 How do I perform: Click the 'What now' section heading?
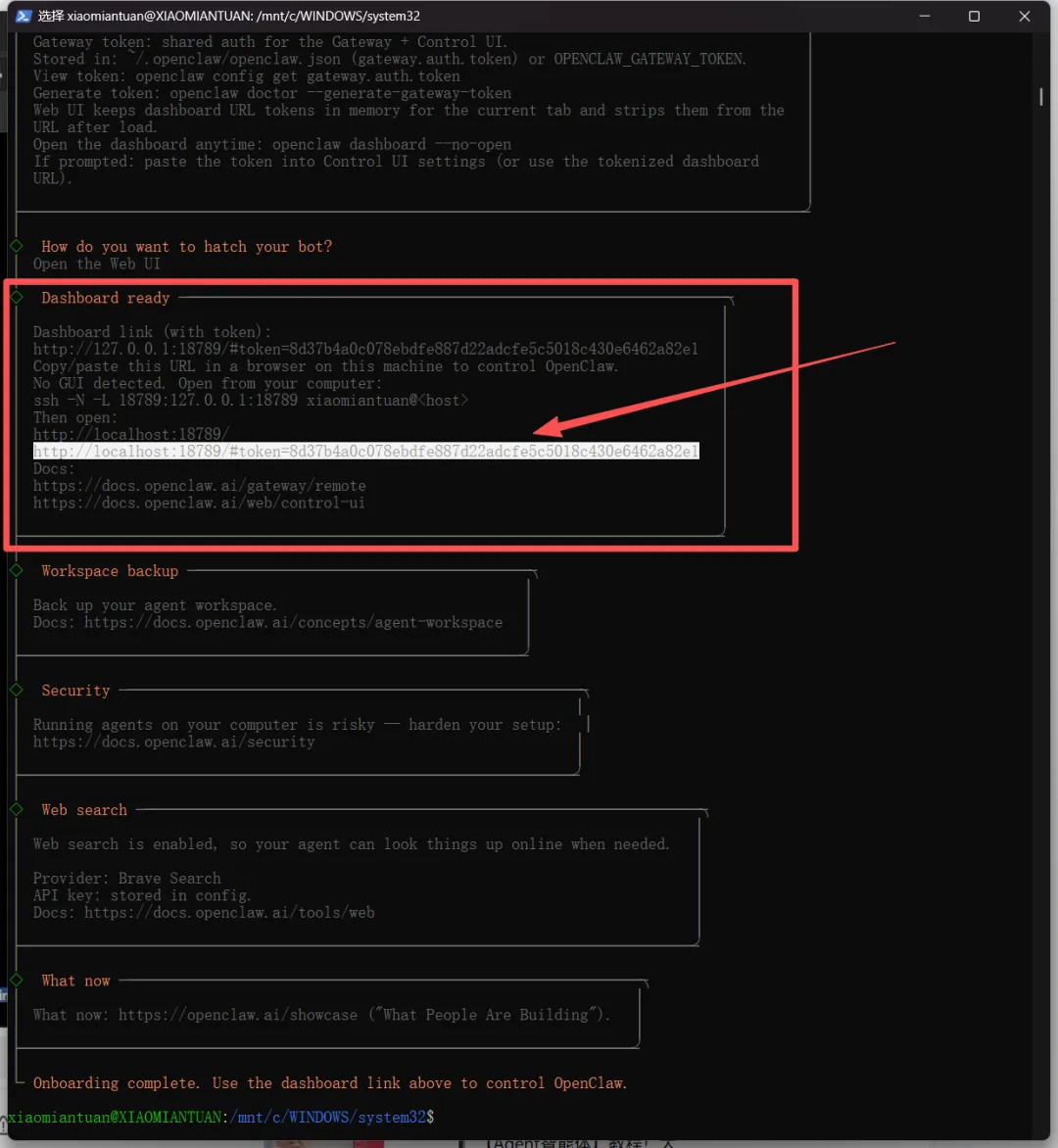[75, 981]
